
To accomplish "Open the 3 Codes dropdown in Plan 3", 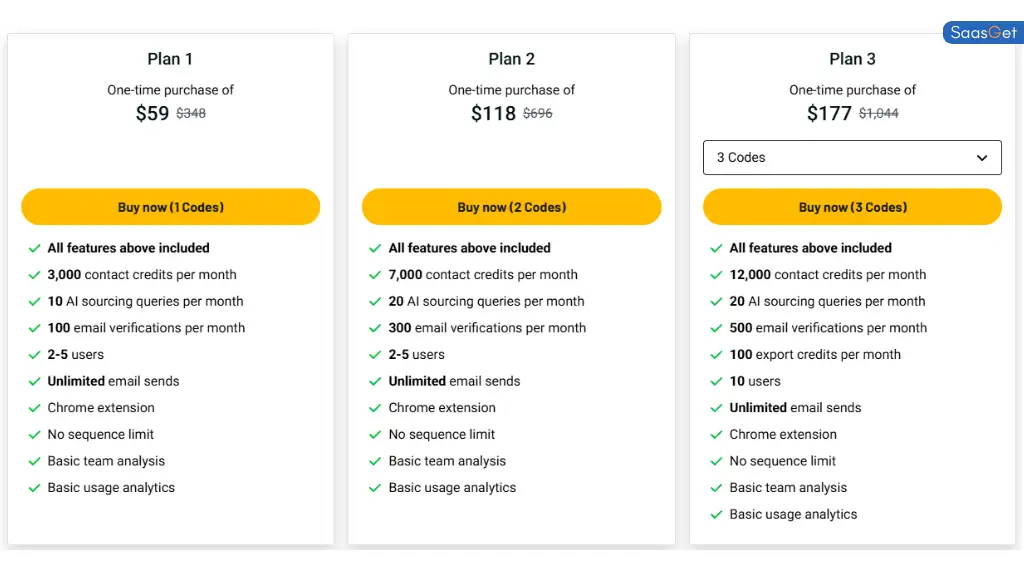I will 852,157.
